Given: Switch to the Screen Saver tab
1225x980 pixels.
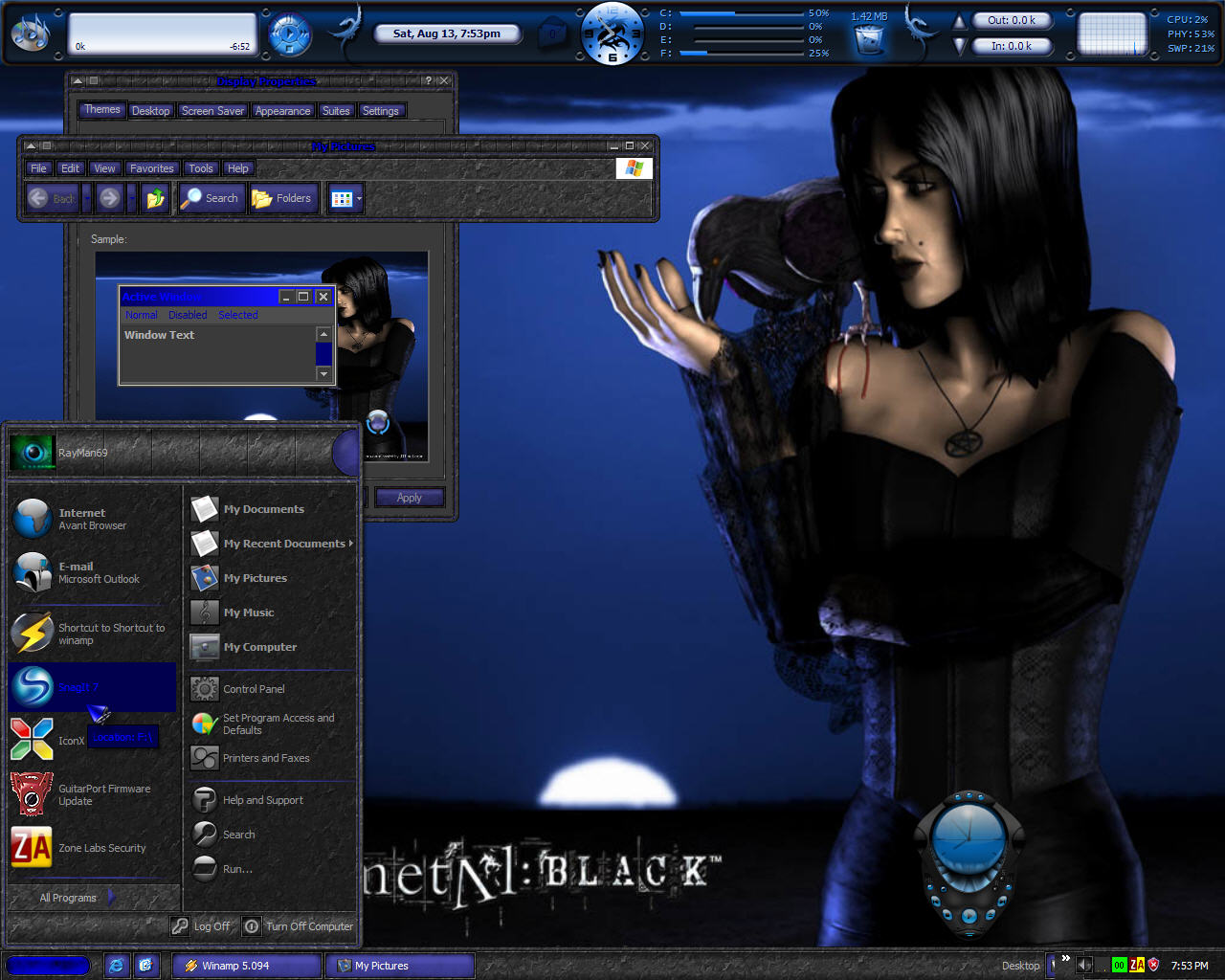Looking at the screenshot, I should [x=212, y=111].
